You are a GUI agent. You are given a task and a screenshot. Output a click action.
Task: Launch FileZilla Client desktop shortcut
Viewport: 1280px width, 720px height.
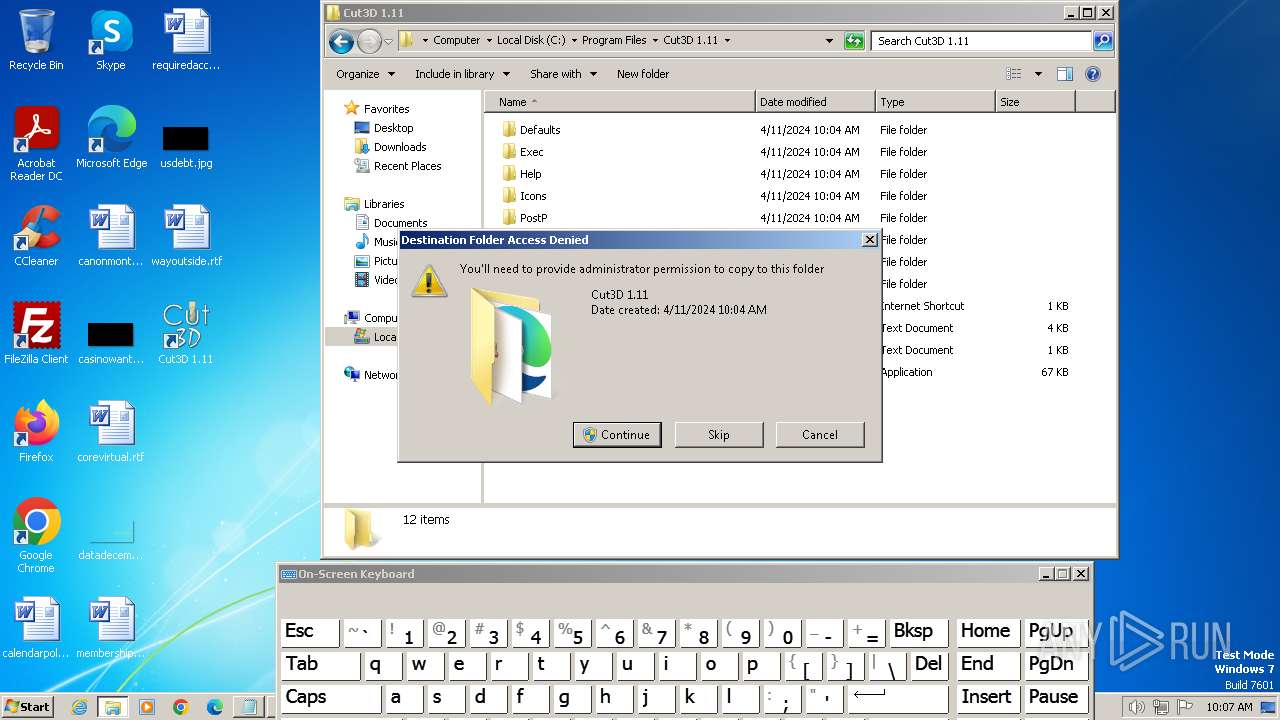coord(36,334)
